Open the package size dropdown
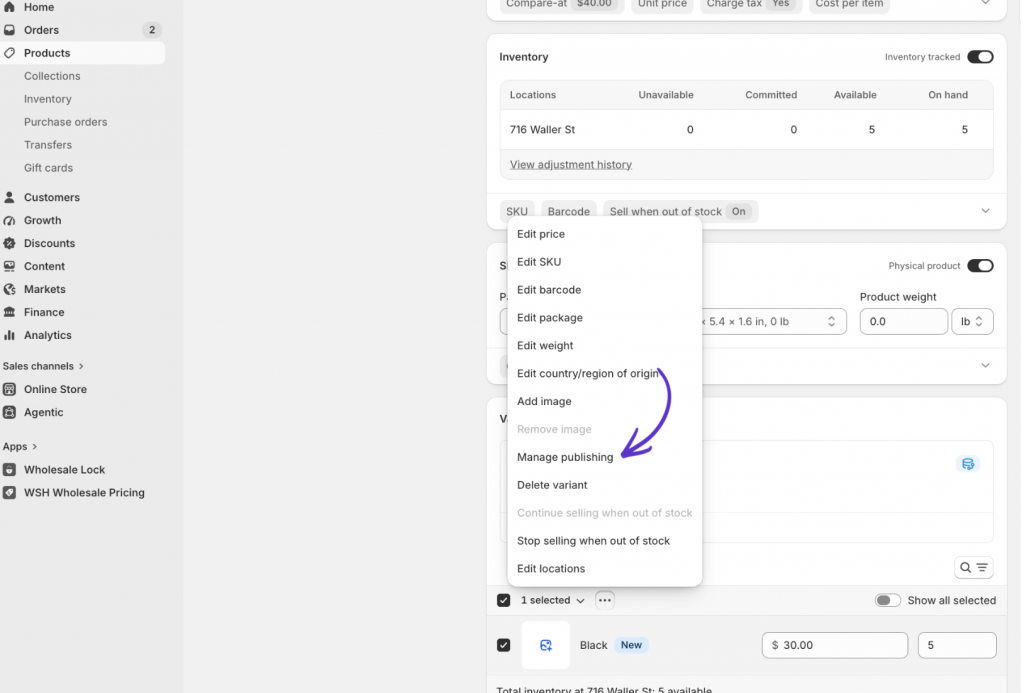Image resolution: width=1024 pixels, height=693 pixels. coord(673,321)
